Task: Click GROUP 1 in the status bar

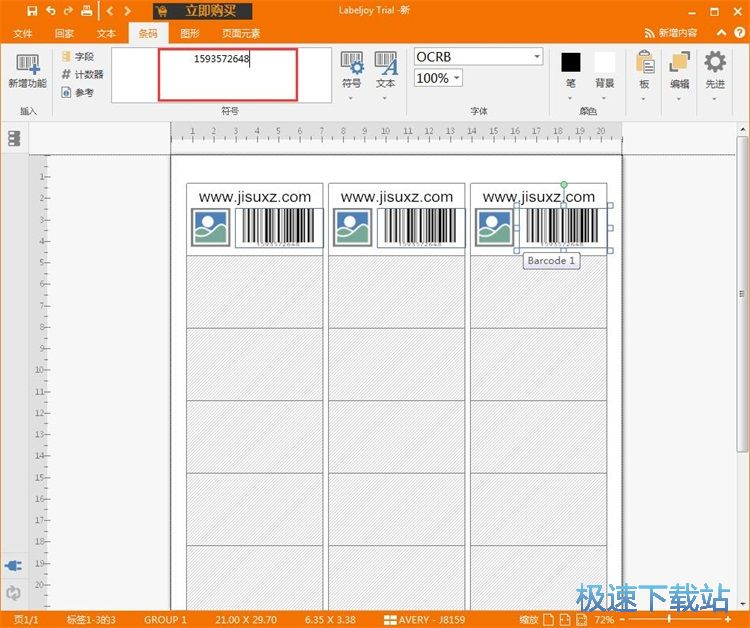Action: (x=165, y=620)
